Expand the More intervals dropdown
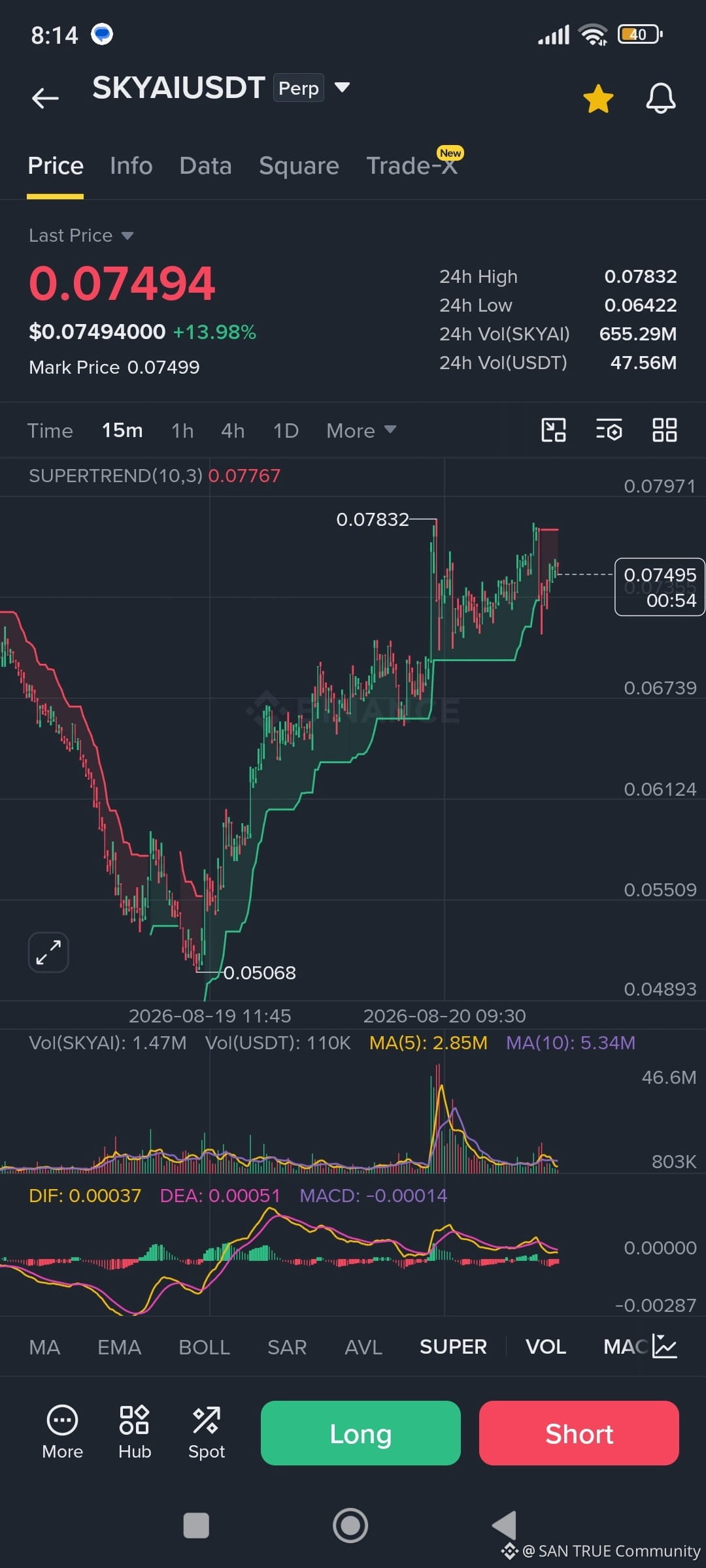This screenshot has width=706, height=1568. 361,431
